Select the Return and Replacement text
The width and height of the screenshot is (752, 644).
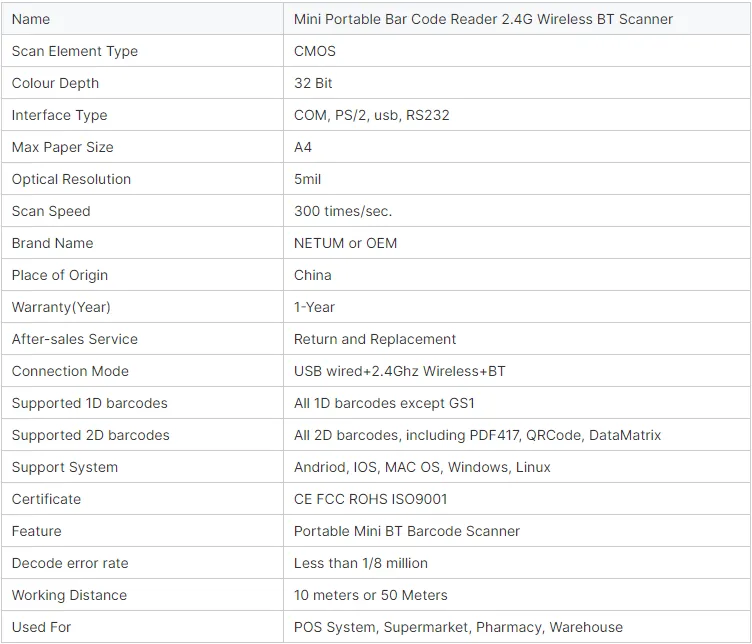click(375, 339)
